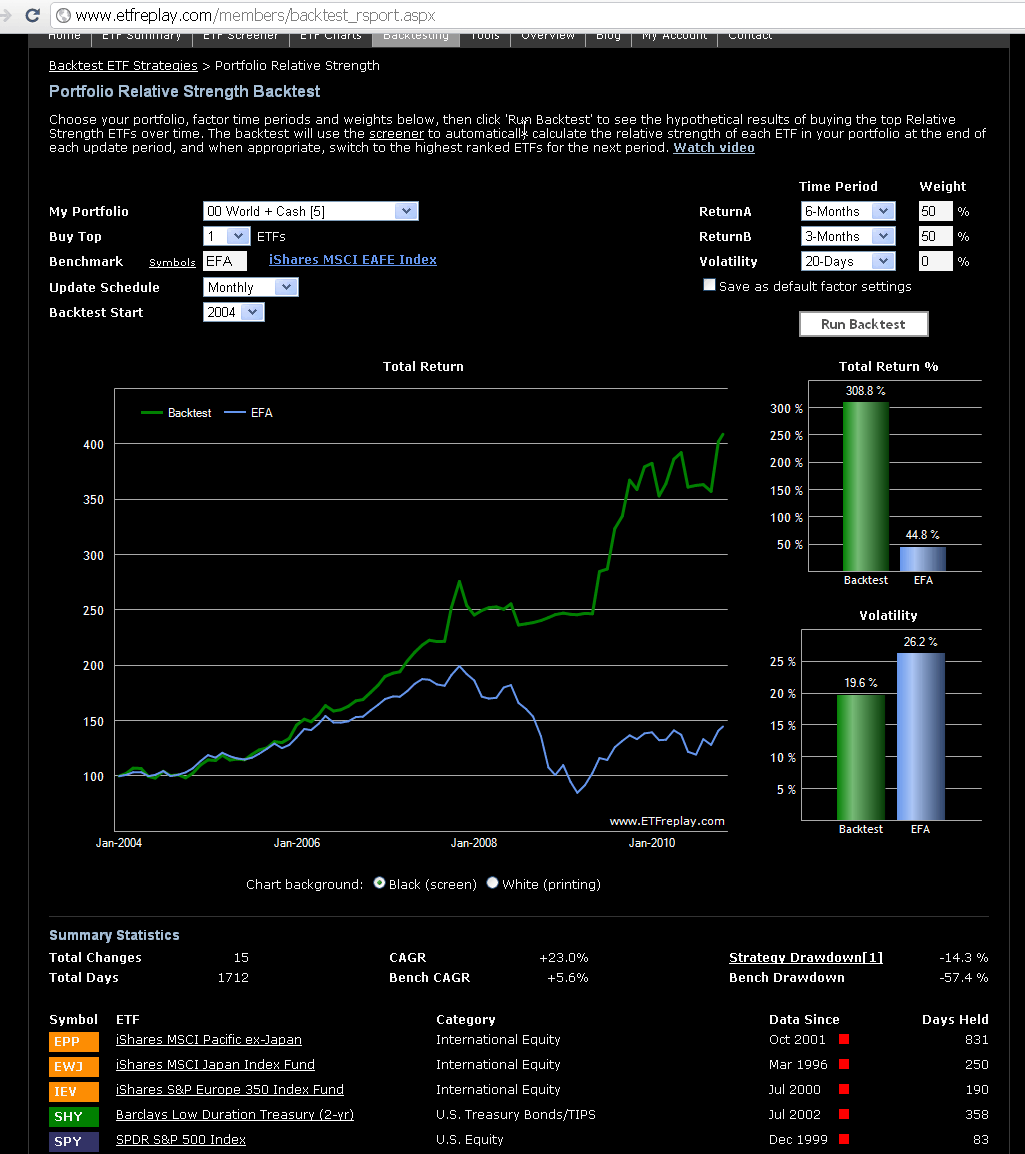The width and height of the screenshot is (1025, 1154).
Task: Click green Backtest bar in Total Return %
Action: [x=865, y=486]
